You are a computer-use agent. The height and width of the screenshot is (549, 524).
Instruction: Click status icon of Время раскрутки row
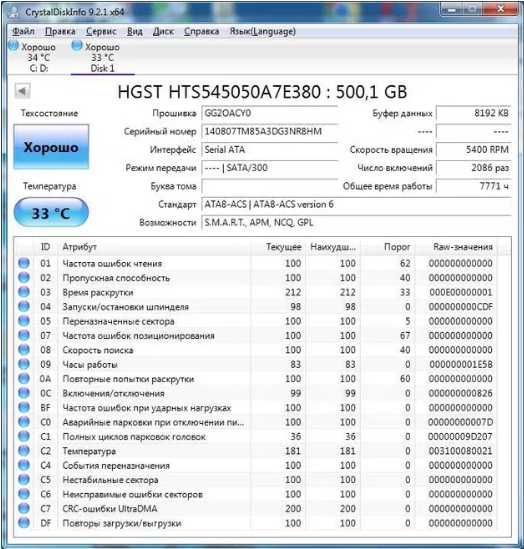click(24, 292)
